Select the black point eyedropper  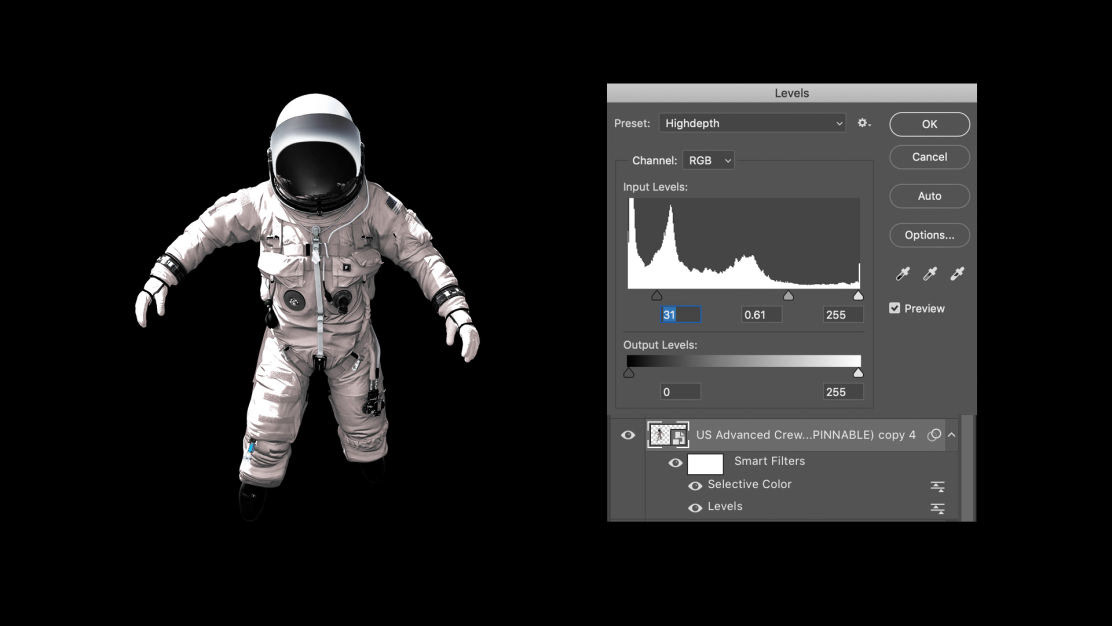pyautogui.click(x=903, y=274)
